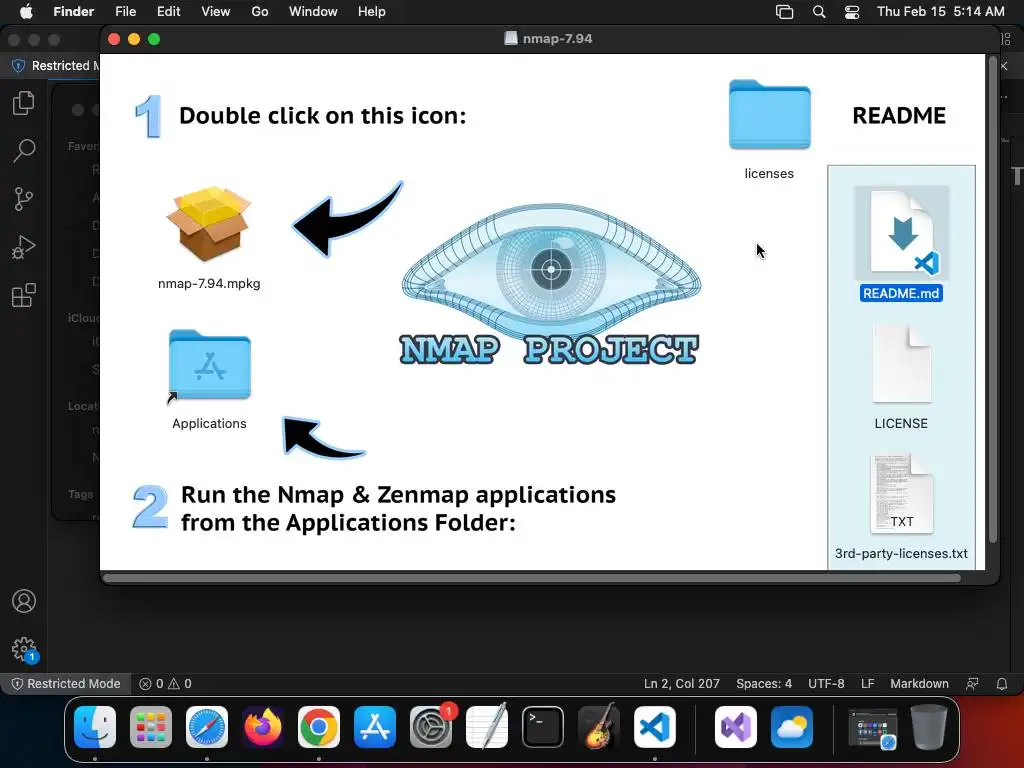The height and width of the screenshot is (768, 1024).
Task: Open VS Code Run and Debug view
Action: pos(24,247)
